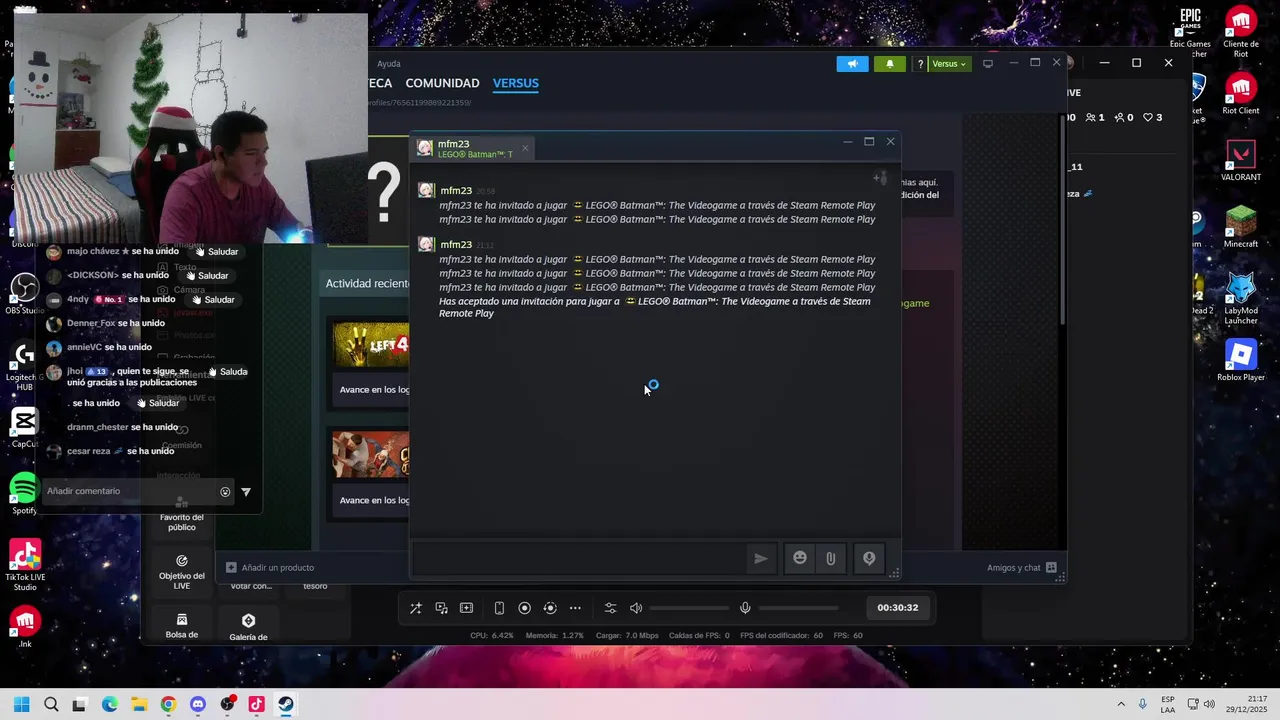
Task: Open CapCut desktop shortcut
Action: (24, 428)
